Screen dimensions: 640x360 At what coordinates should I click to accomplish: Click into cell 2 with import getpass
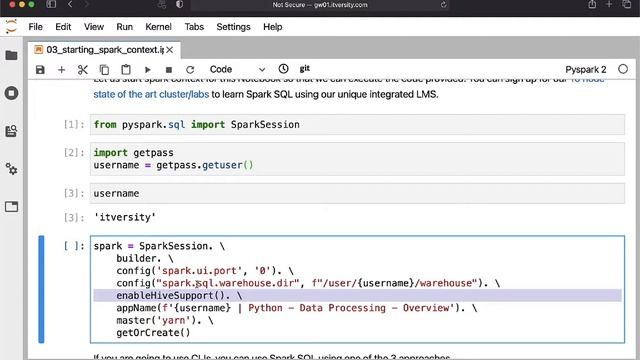point(357,159)
